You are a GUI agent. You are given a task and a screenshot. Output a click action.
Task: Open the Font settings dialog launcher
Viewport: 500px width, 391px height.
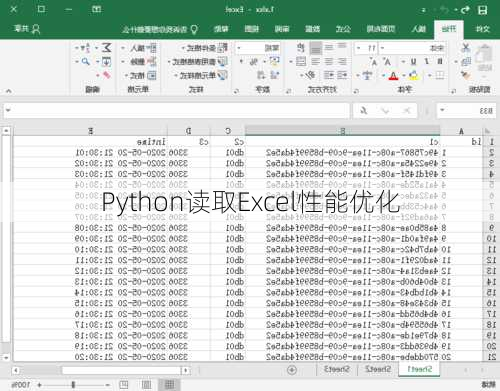(356, 91)
